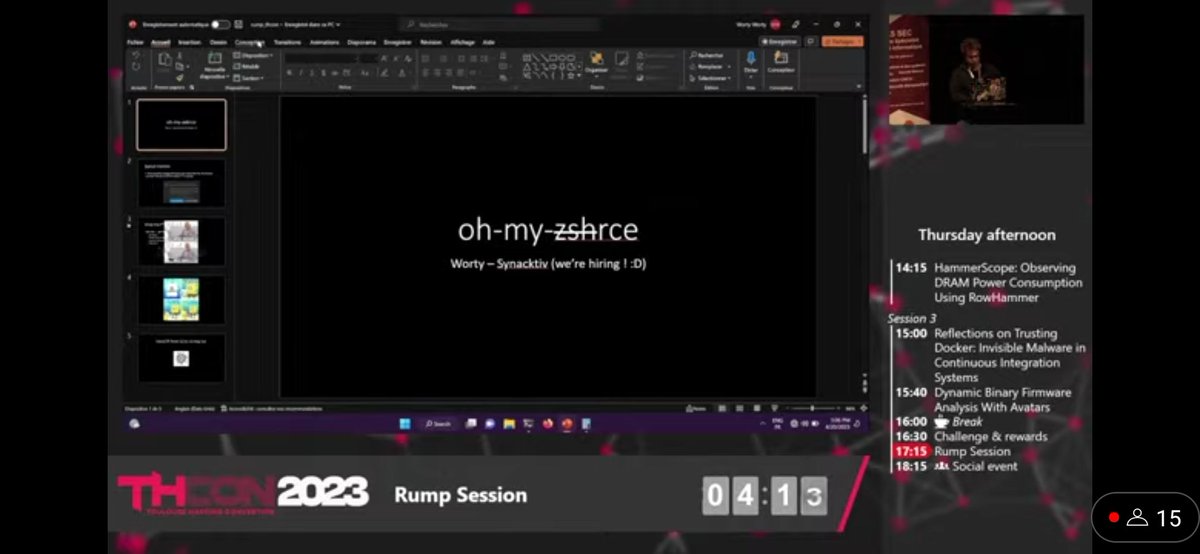
Task: Open the Sélectionner dropdown
Action: pos(710,78)
